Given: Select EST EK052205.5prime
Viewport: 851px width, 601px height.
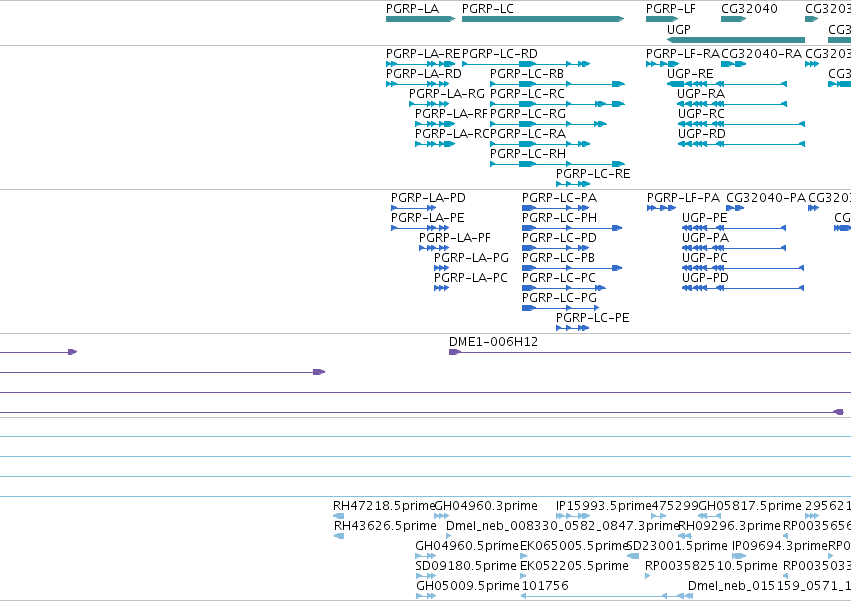Looking at the screenshot, I should pyautogui.click(x=524, y=577).
